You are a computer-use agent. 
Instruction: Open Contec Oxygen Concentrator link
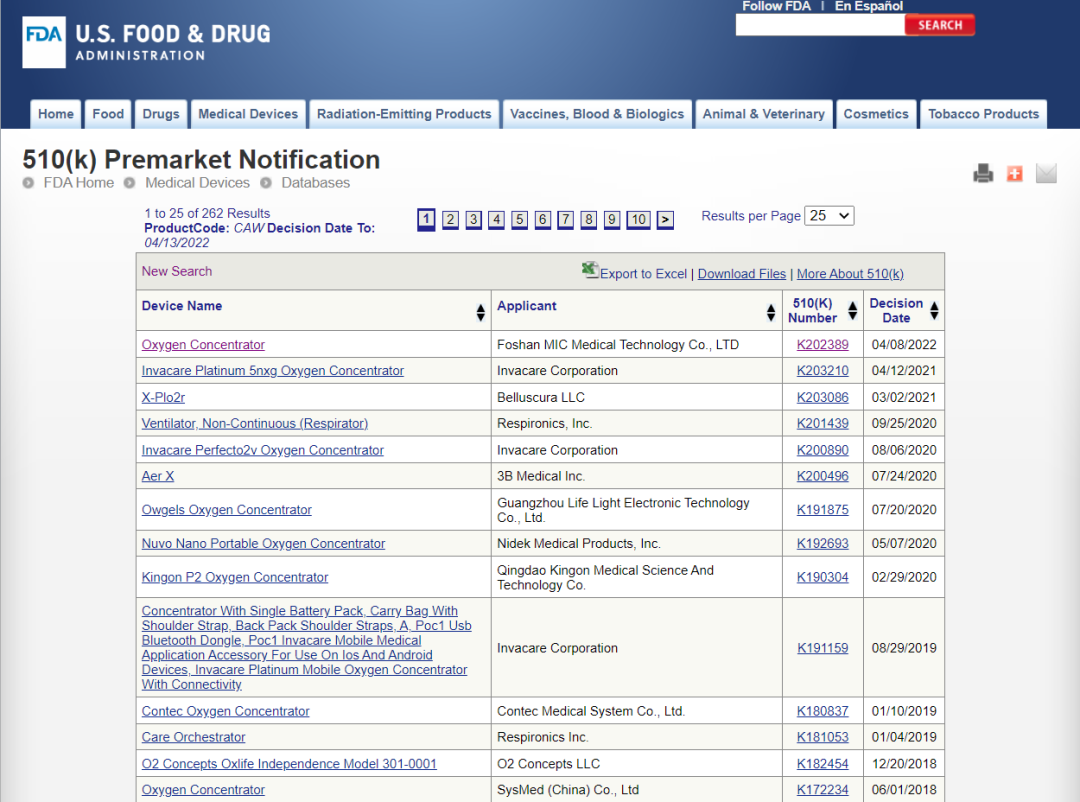pos(225,711)
